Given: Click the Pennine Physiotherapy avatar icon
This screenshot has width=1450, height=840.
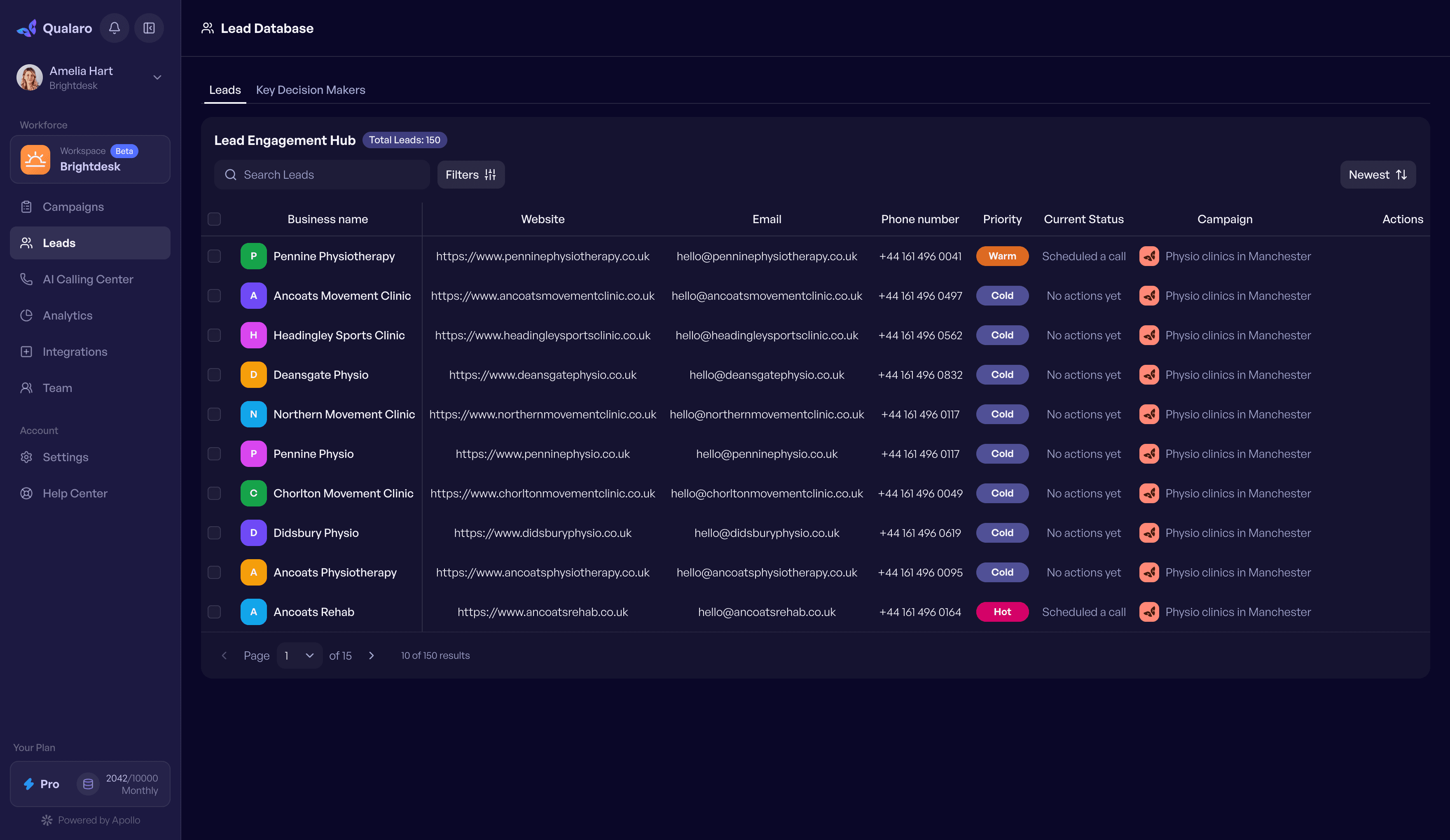Looking at the screenshot, I should (253, 256).
